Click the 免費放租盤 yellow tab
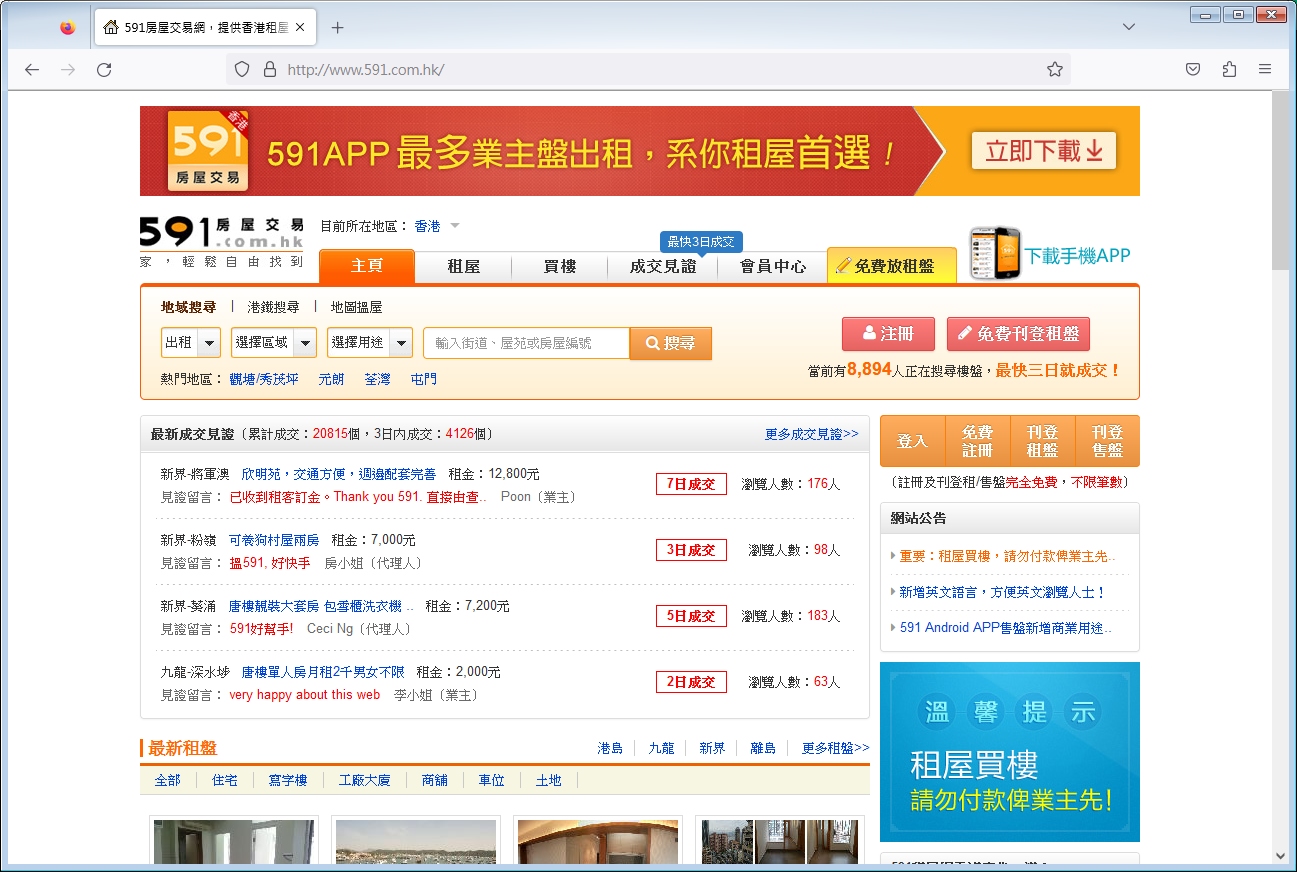The height and width of the screenshot is (872, 1297). pyautogui.click(x=891, y=266)
